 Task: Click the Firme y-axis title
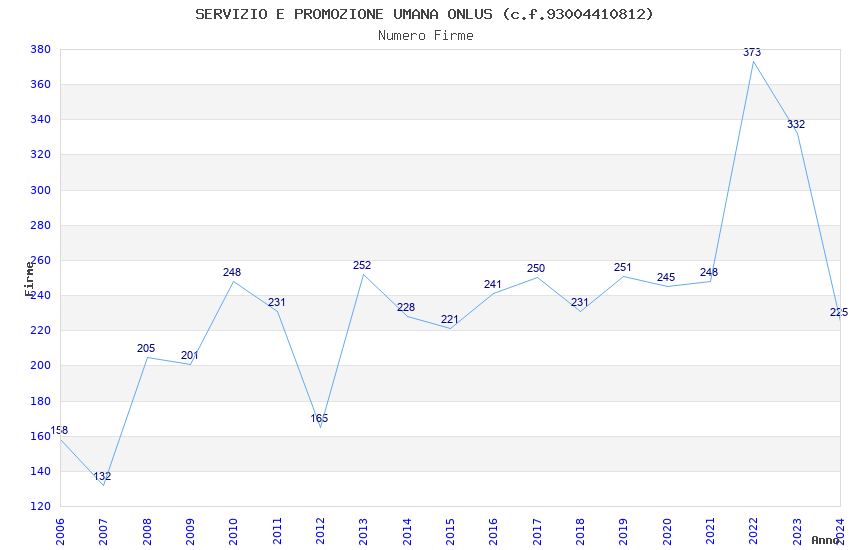coord(29,279)
